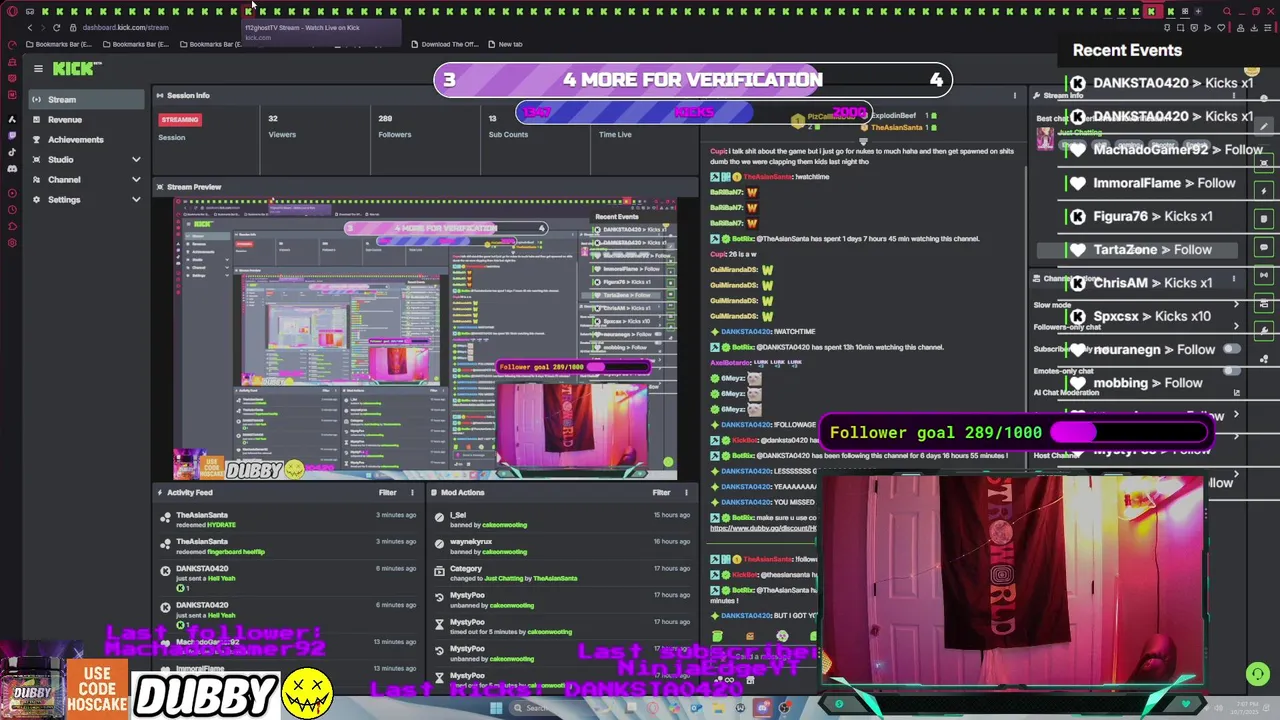Click the ban icon beside waynekyrux

pyautogui.click(x=439, y=544)
